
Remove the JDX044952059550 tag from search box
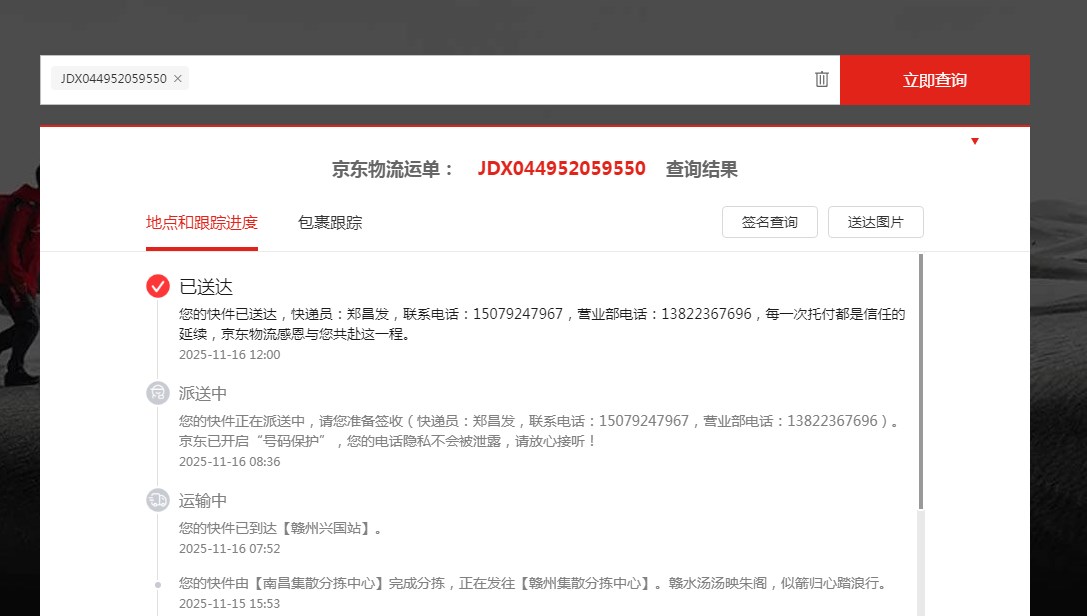pyautogui.click(x=178, y=79)
